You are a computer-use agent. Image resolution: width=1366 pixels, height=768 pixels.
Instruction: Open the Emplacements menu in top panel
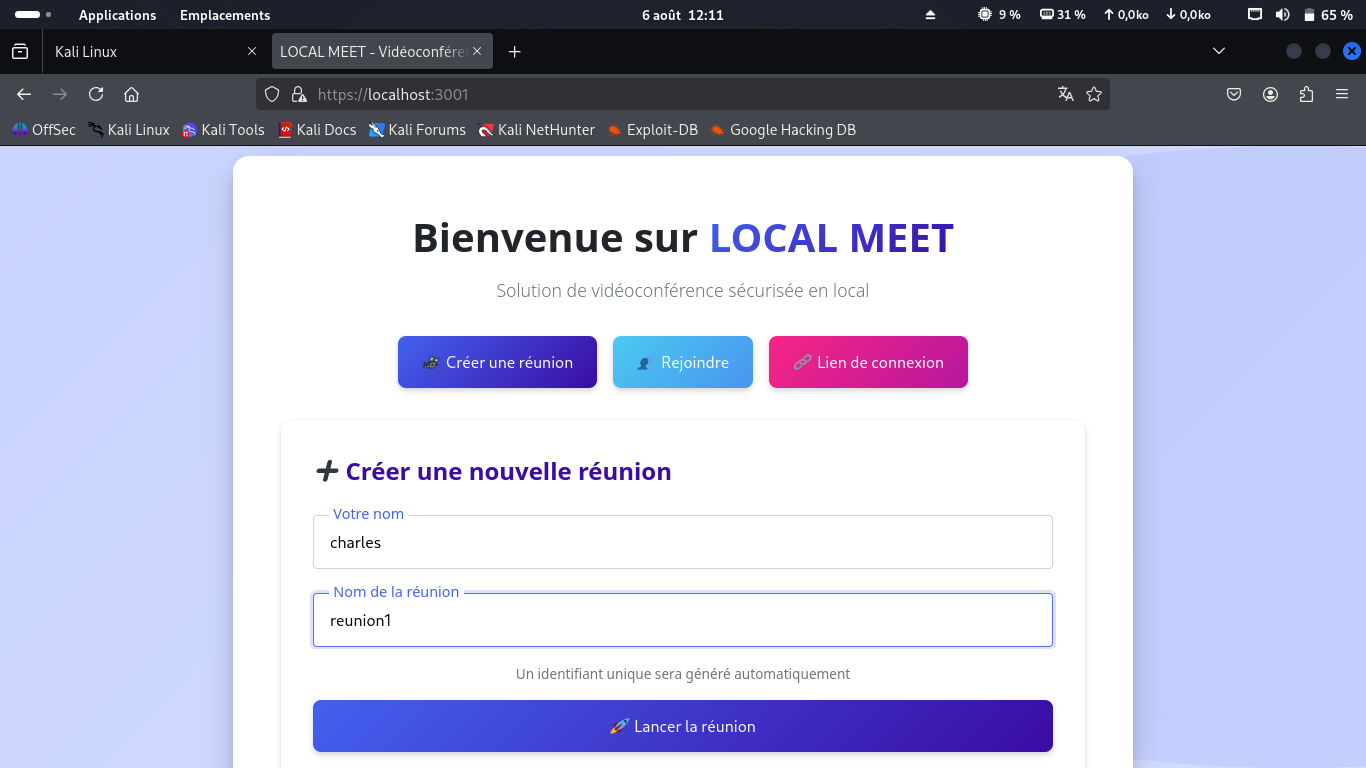point(225,15)
